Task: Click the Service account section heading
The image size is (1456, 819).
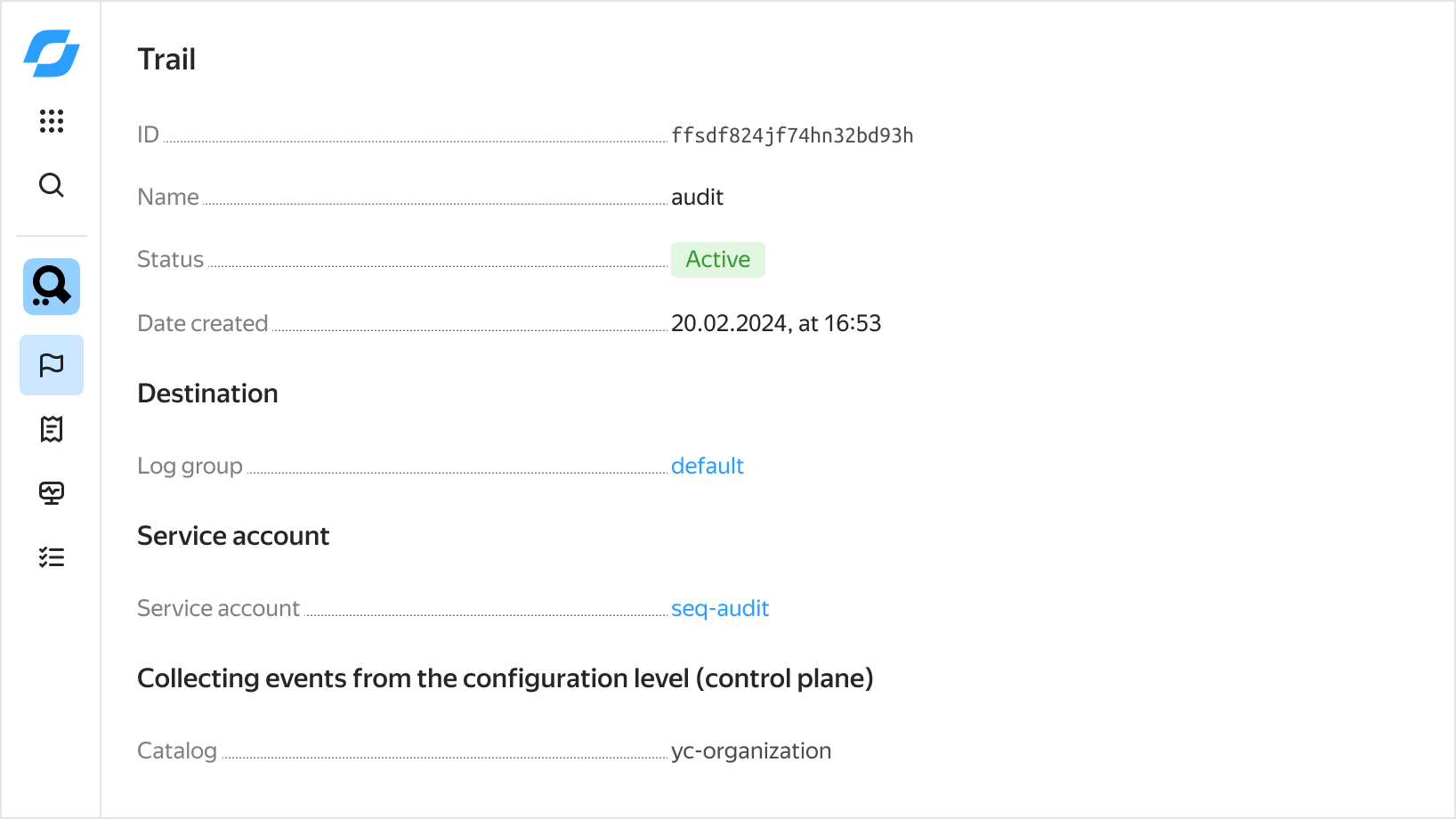Action: (x=233, y=536)
